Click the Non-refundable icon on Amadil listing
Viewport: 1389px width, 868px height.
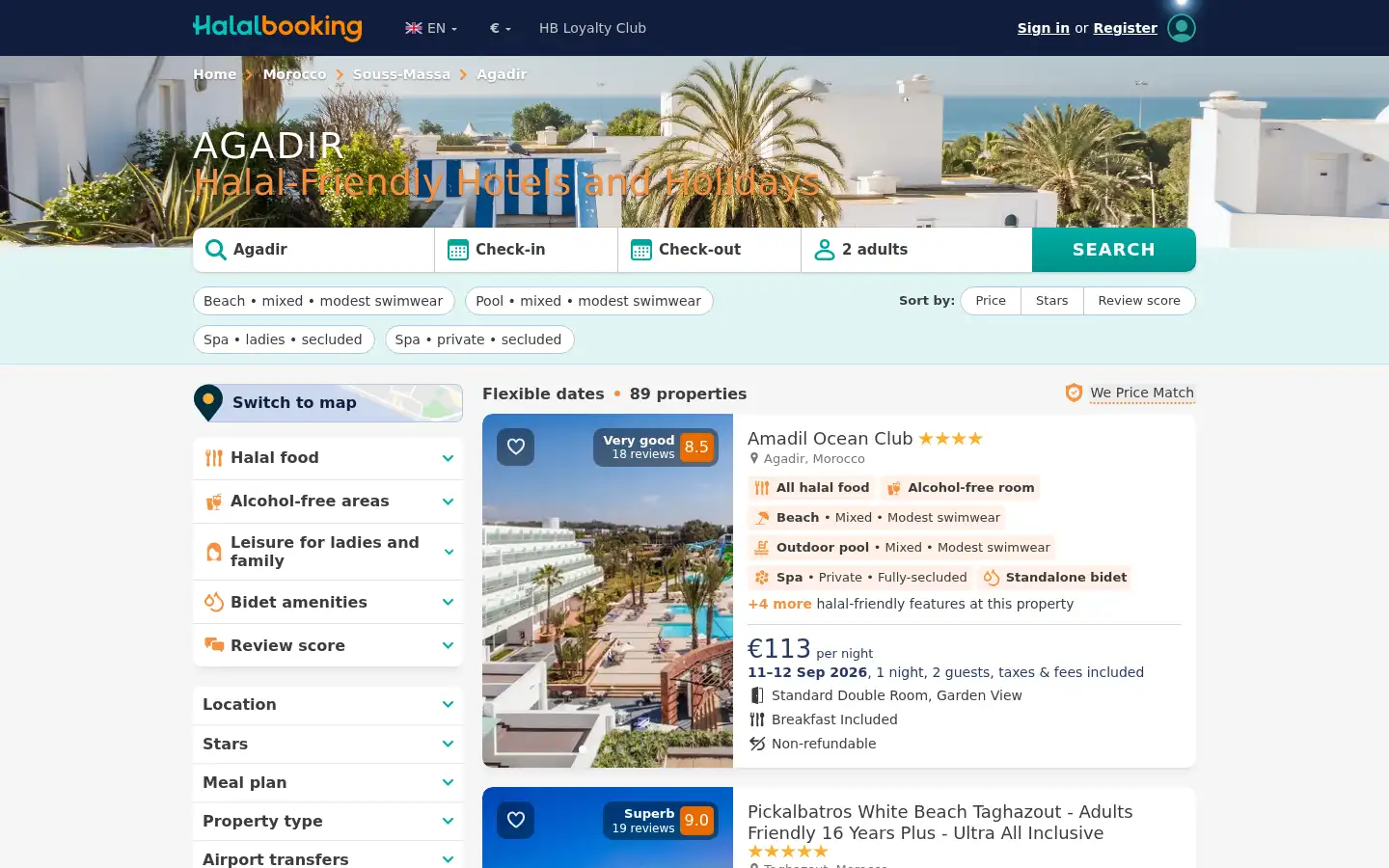[757, 744]
